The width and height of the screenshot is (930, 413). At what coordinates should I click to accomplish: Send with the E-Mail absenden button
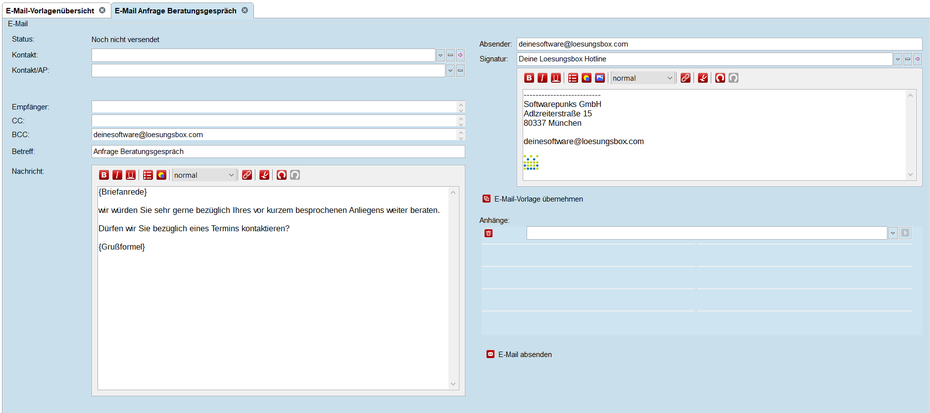[520, 354]
